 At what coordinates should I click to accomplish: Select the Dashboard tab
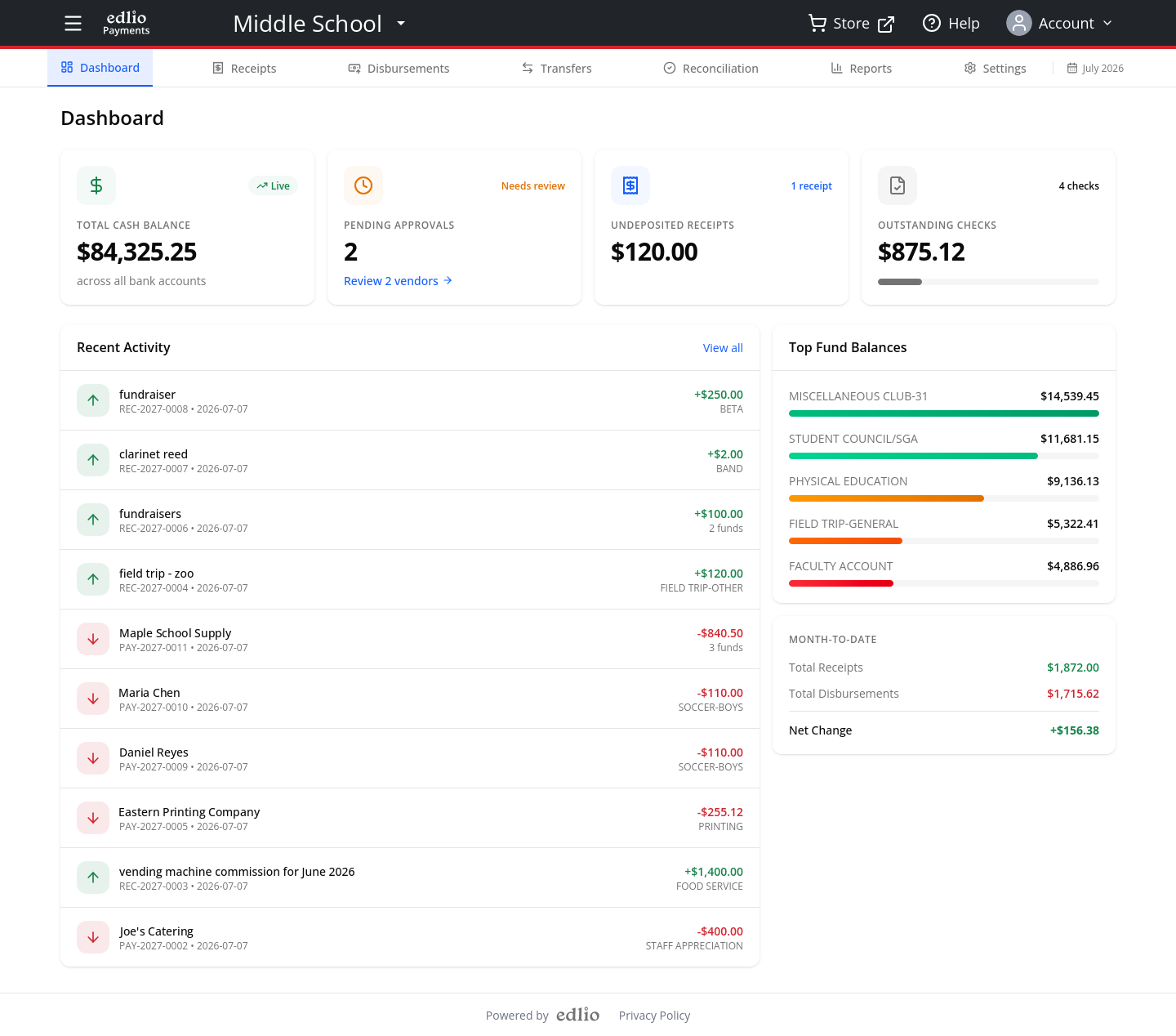click(x=100, y=68)
